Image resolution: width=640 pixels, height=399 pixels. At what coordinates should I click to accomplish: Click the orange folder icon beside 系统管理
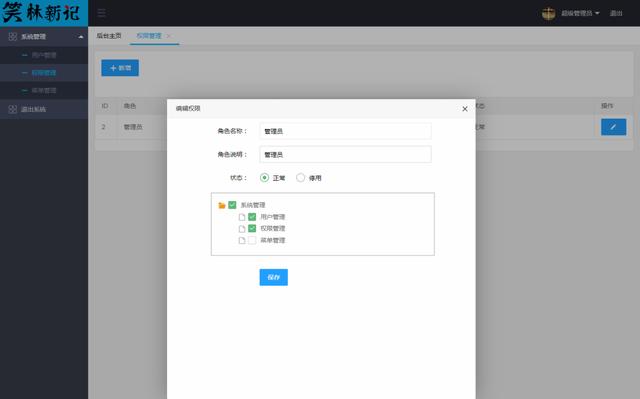pos(222,205)
